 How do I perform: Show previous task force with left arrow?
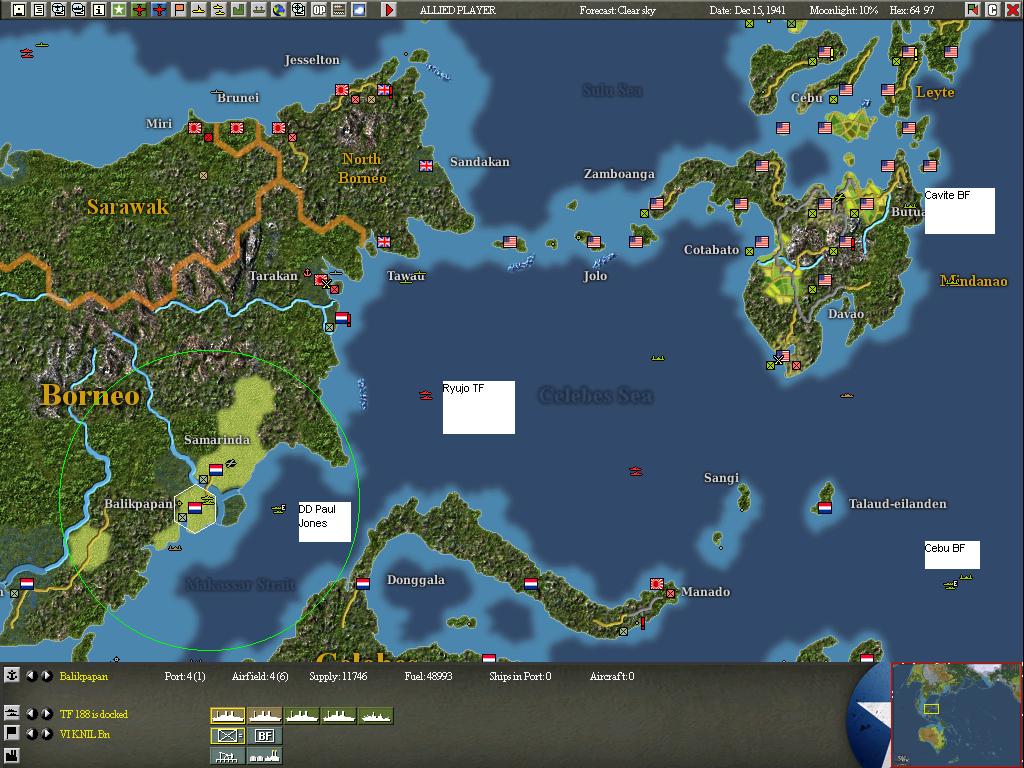pos(31,714)
